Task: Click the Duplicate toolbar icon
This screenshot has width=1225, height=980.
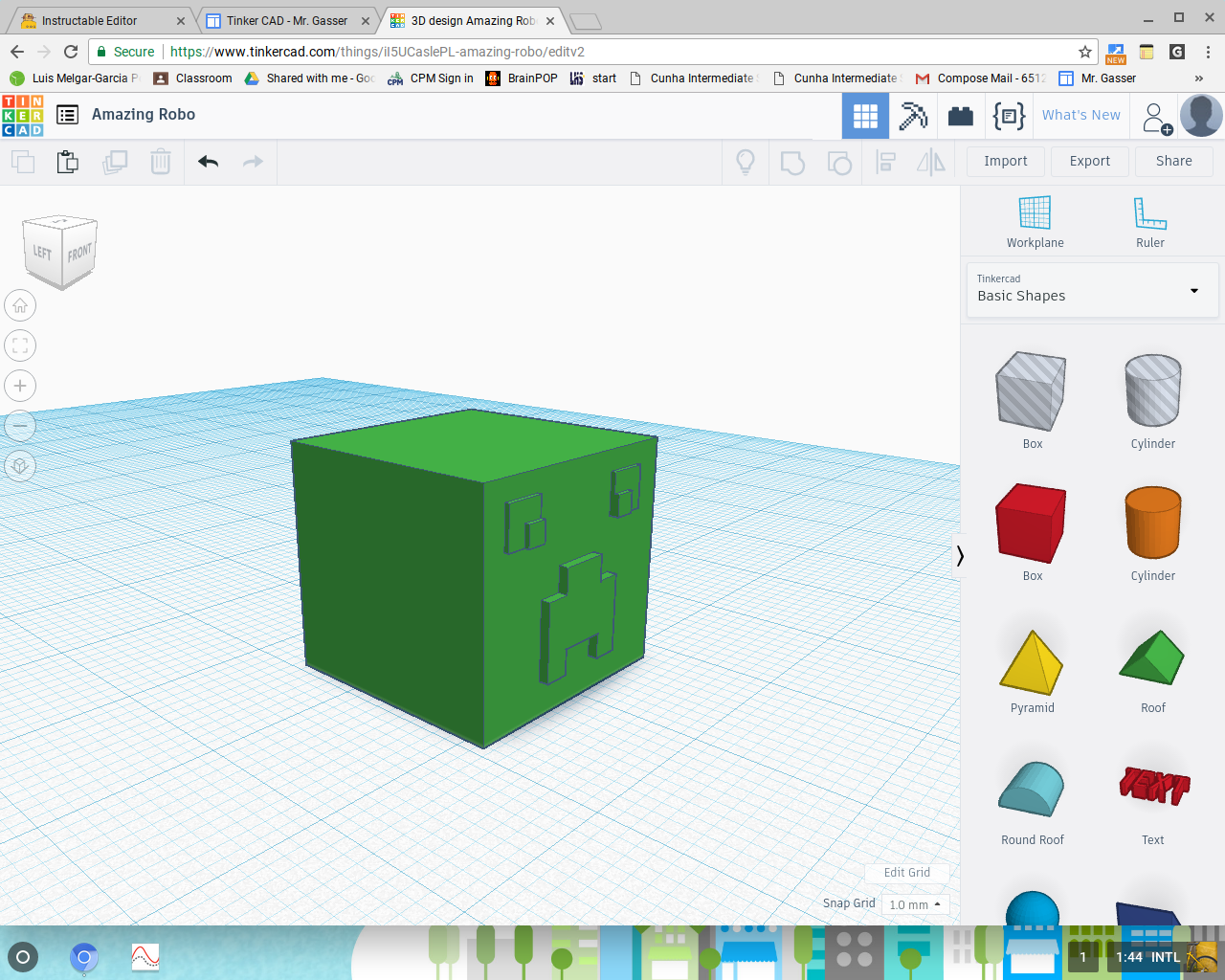Action: coord(115,162)
